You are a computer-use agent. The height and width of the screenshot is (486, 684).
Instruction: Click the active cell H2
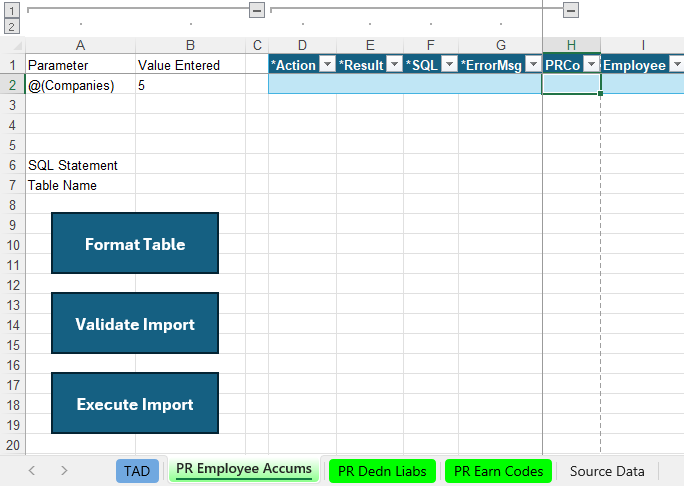[x=571, y=84]
